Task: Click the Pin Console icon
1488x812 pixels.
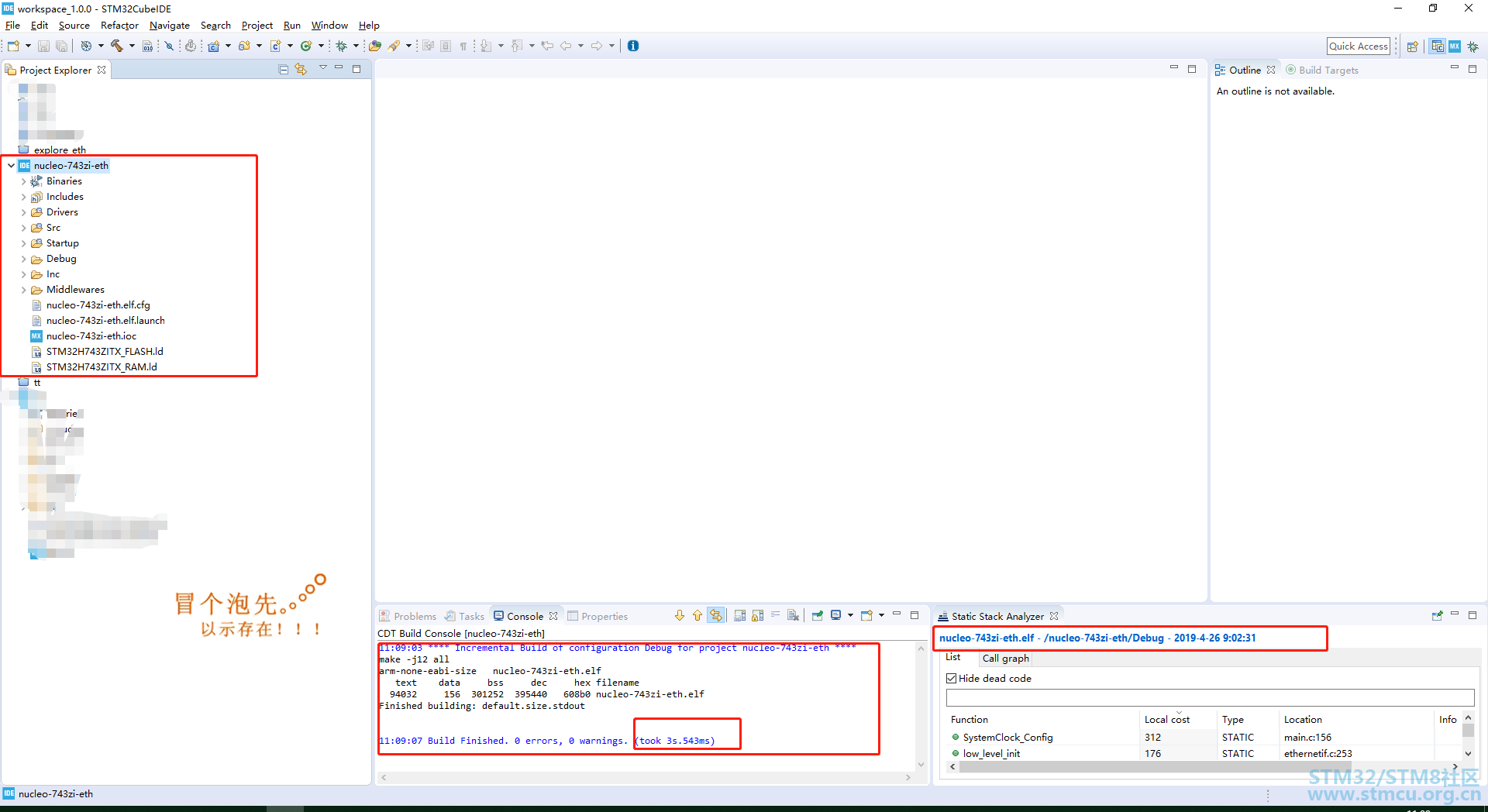Action: tap(817, 616)
